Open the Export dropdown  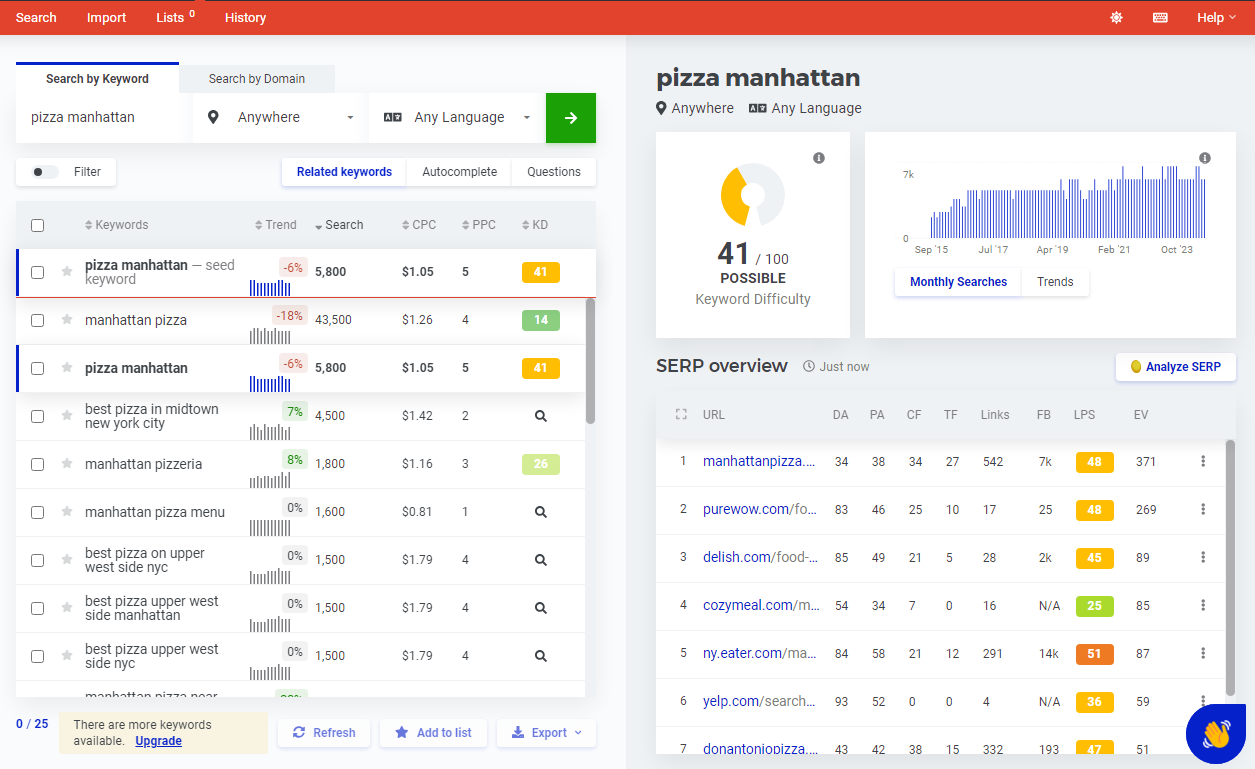(546, 733)
